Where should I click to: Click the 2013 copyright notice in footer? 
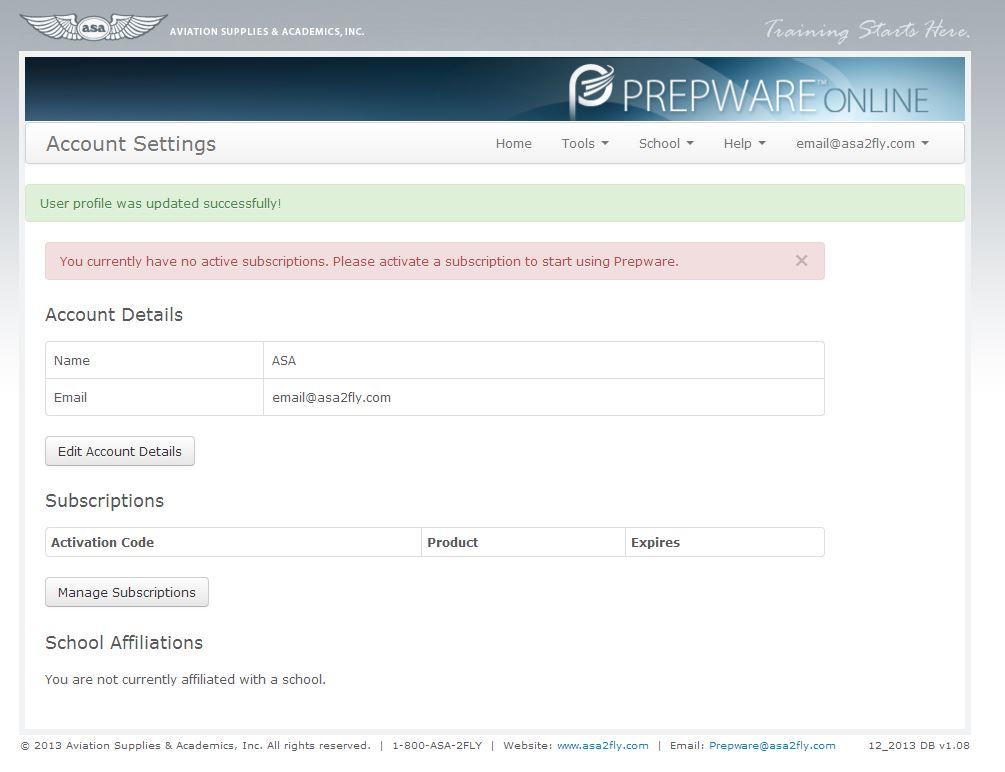click(195, 746)
